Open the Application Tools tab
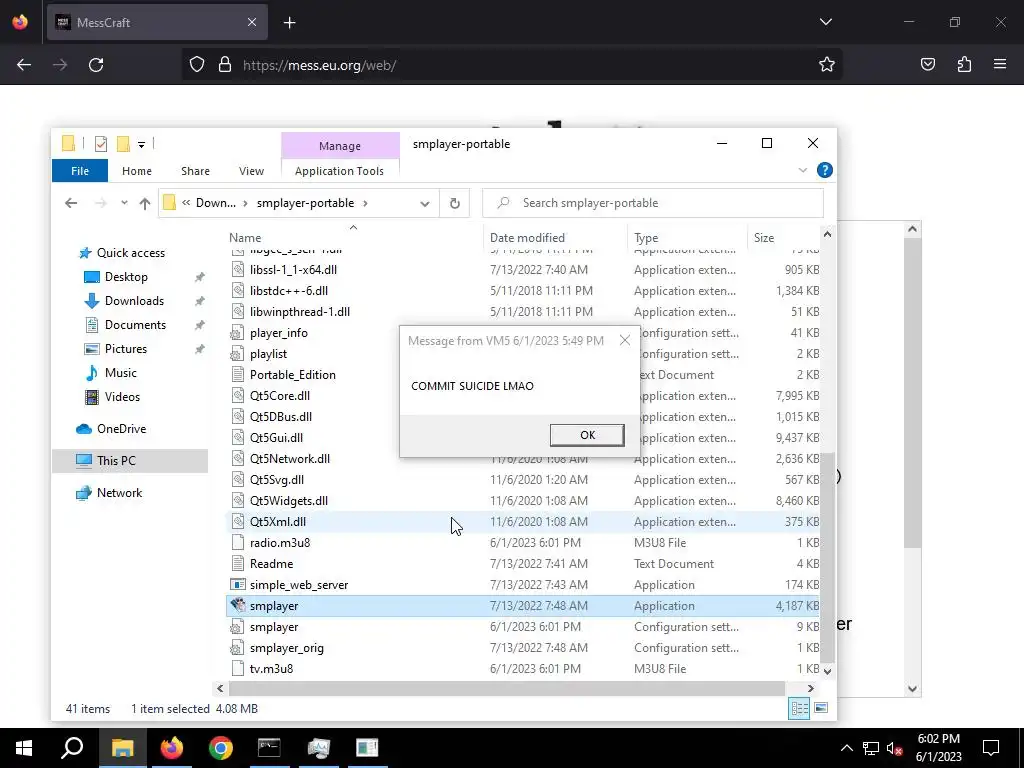The image size is (1024, 768). (x=339, y=171)
